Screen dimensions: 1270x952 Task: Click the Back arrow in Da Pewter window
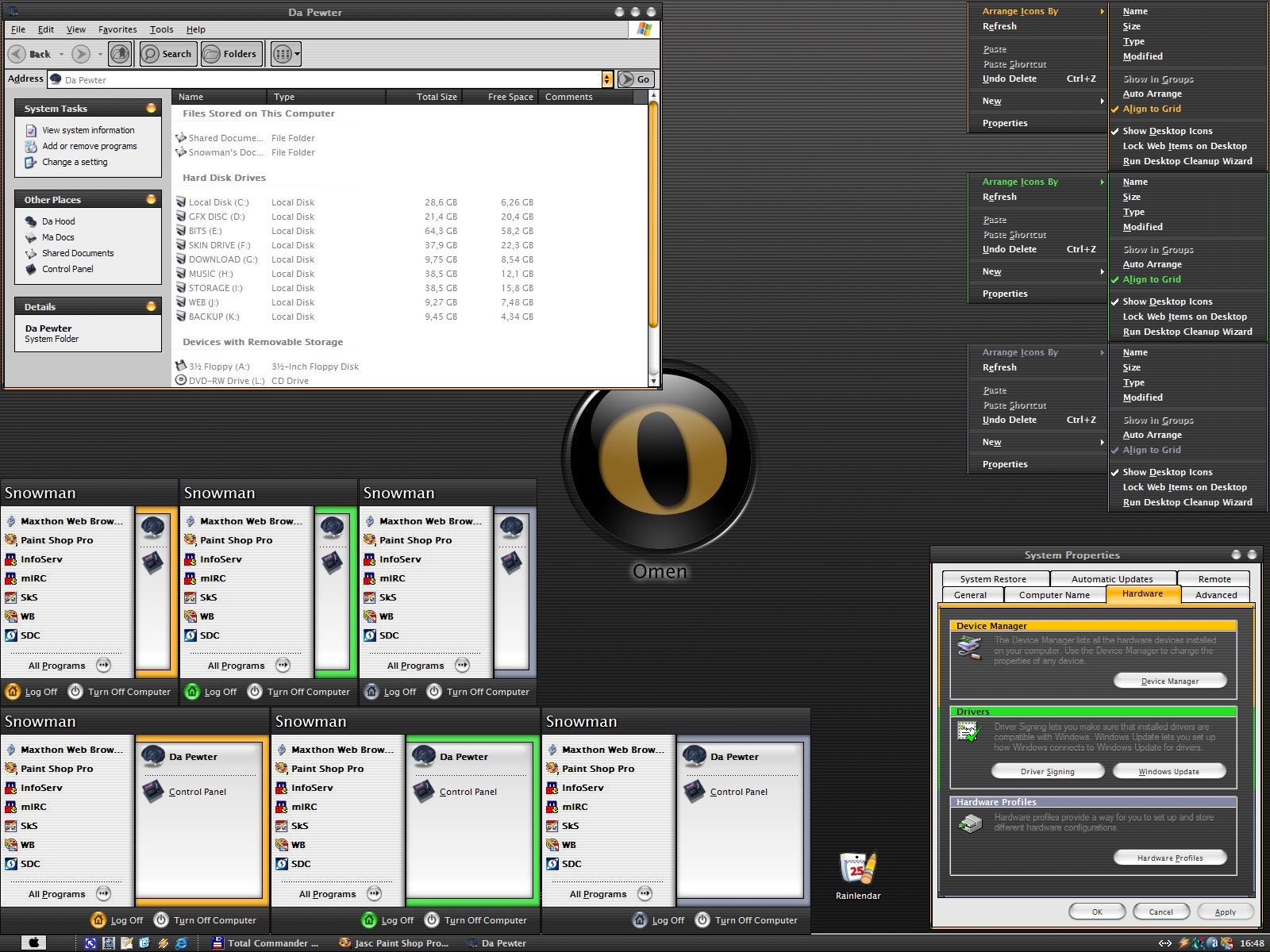click(17, 54)
